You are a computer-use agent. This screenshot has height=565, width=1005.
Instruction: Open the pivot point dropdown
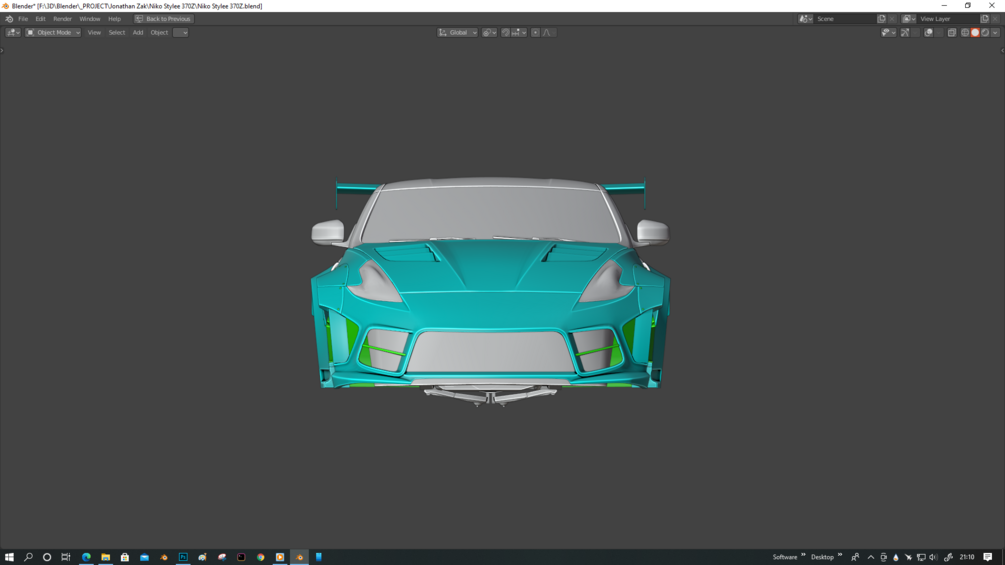[x=489, y=33]
